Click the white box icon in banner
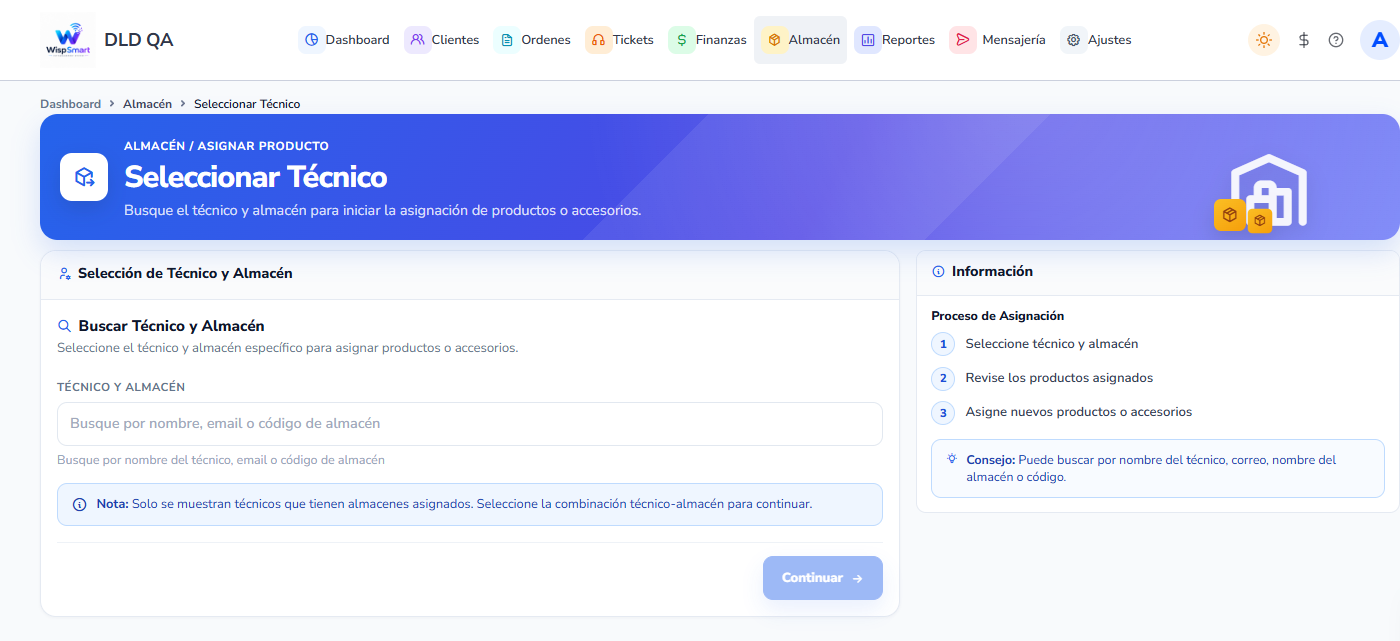1400x641 pixels. pyautogui.click(x=84, y=177)
